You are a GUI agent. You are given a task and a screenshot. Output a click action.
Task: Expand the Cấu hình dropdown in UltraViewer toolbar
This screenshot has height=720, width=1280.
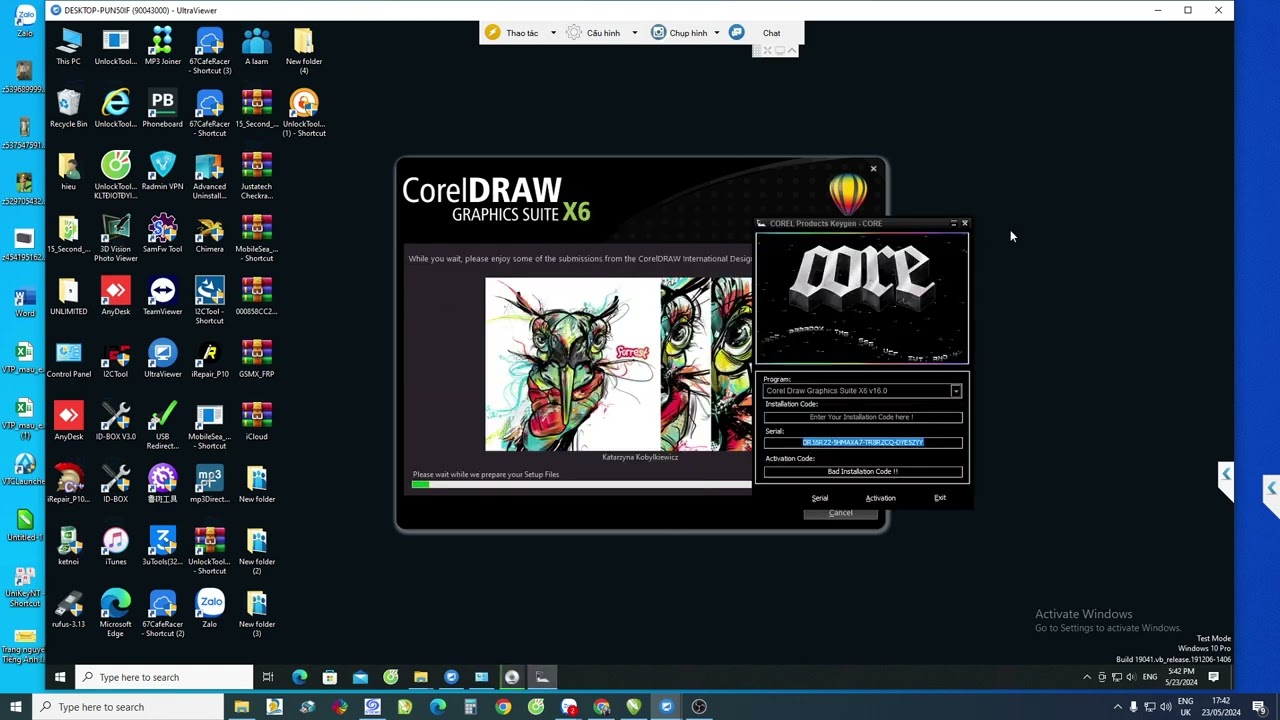pos(634,33)
